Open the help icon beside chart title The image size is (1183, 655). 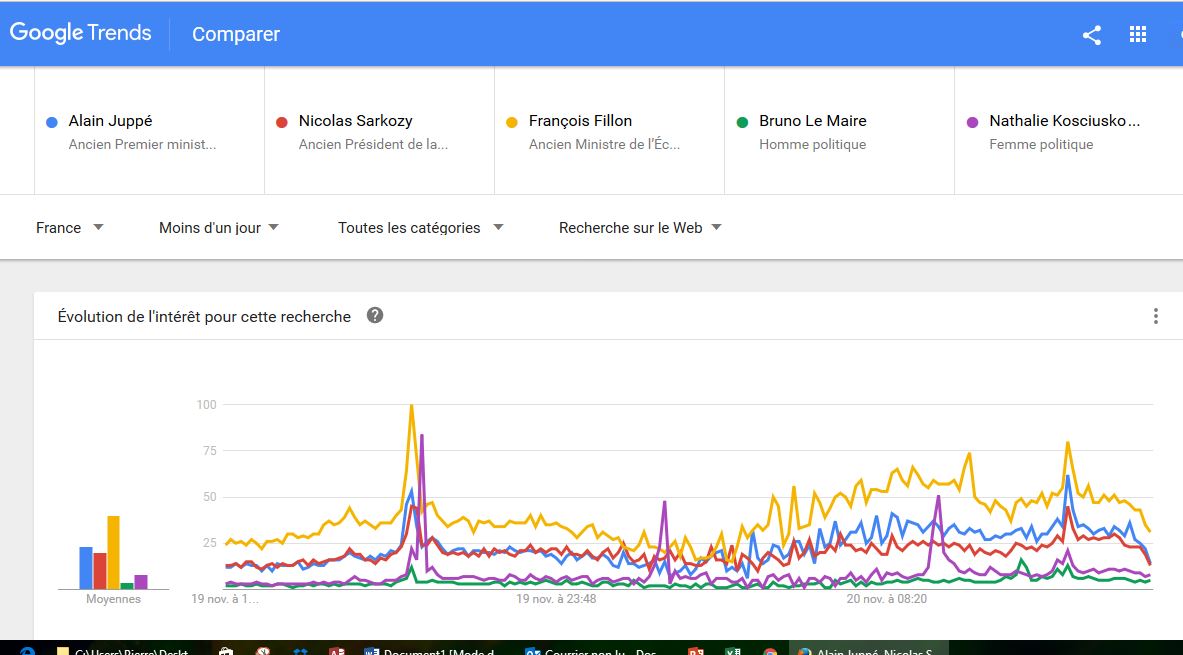(375, 316)
